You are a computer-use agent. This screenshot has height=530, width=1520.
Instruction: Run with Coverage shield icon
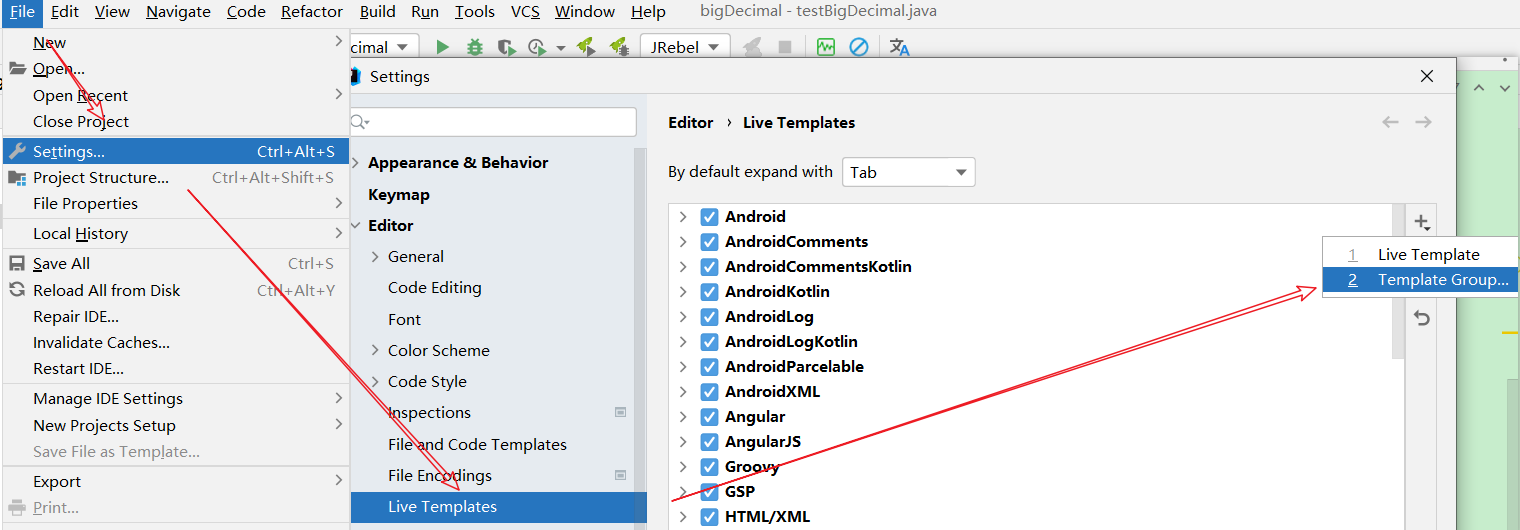(x=507, y=47)
